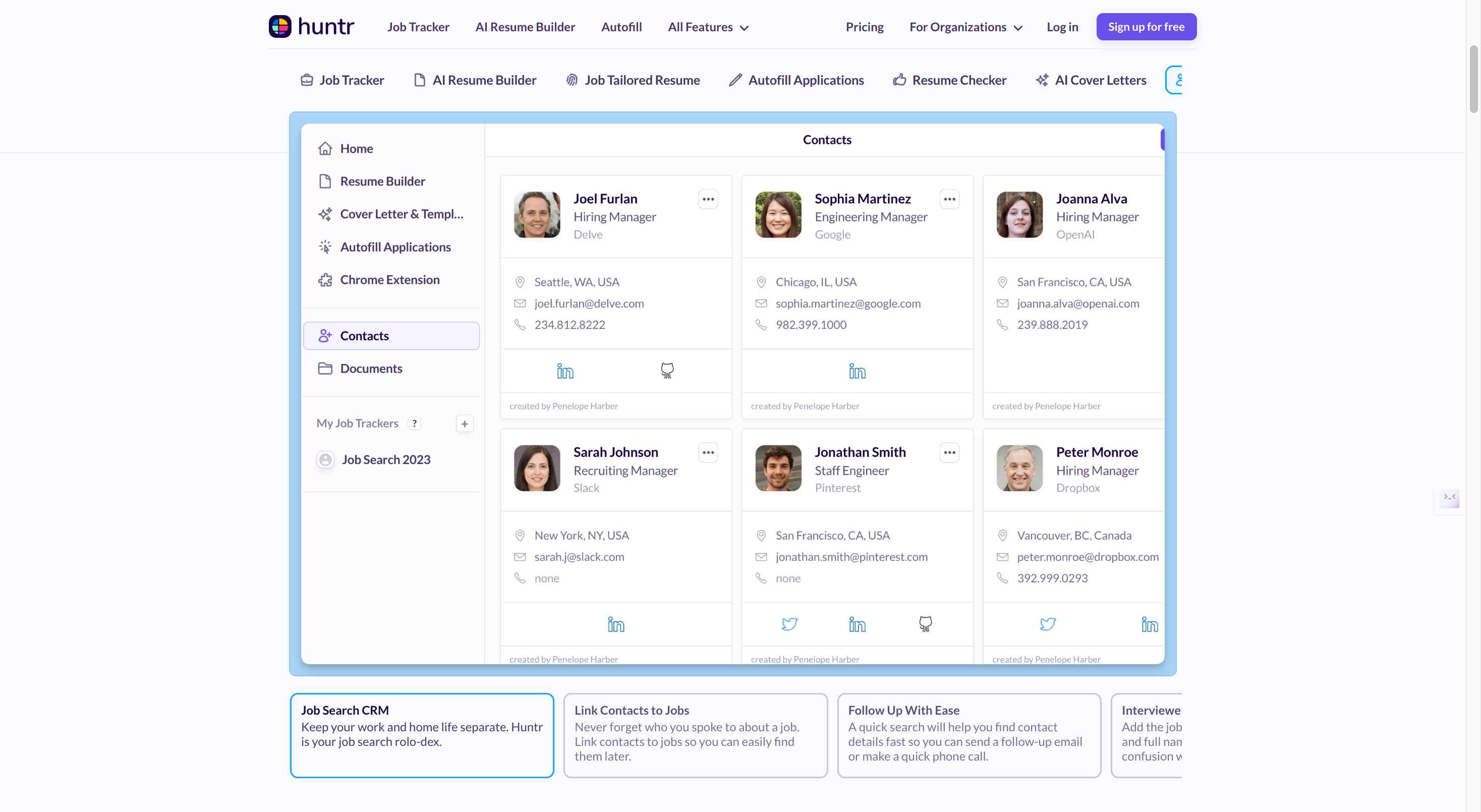This screenshot has height=812, width=1481.
Task: Click the huntr logo
Action: (x=311, y=26)
